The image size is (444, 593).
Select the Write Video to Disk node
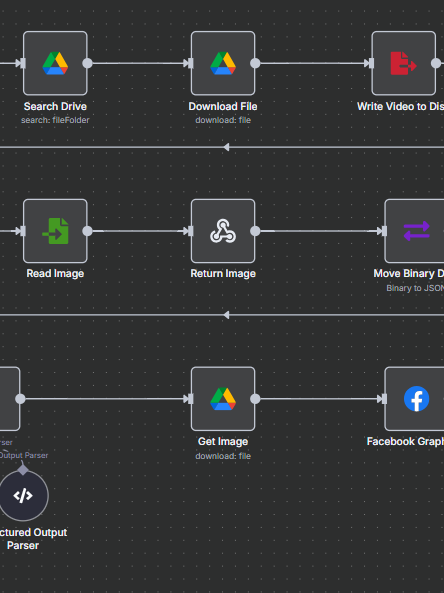point(404,63)
